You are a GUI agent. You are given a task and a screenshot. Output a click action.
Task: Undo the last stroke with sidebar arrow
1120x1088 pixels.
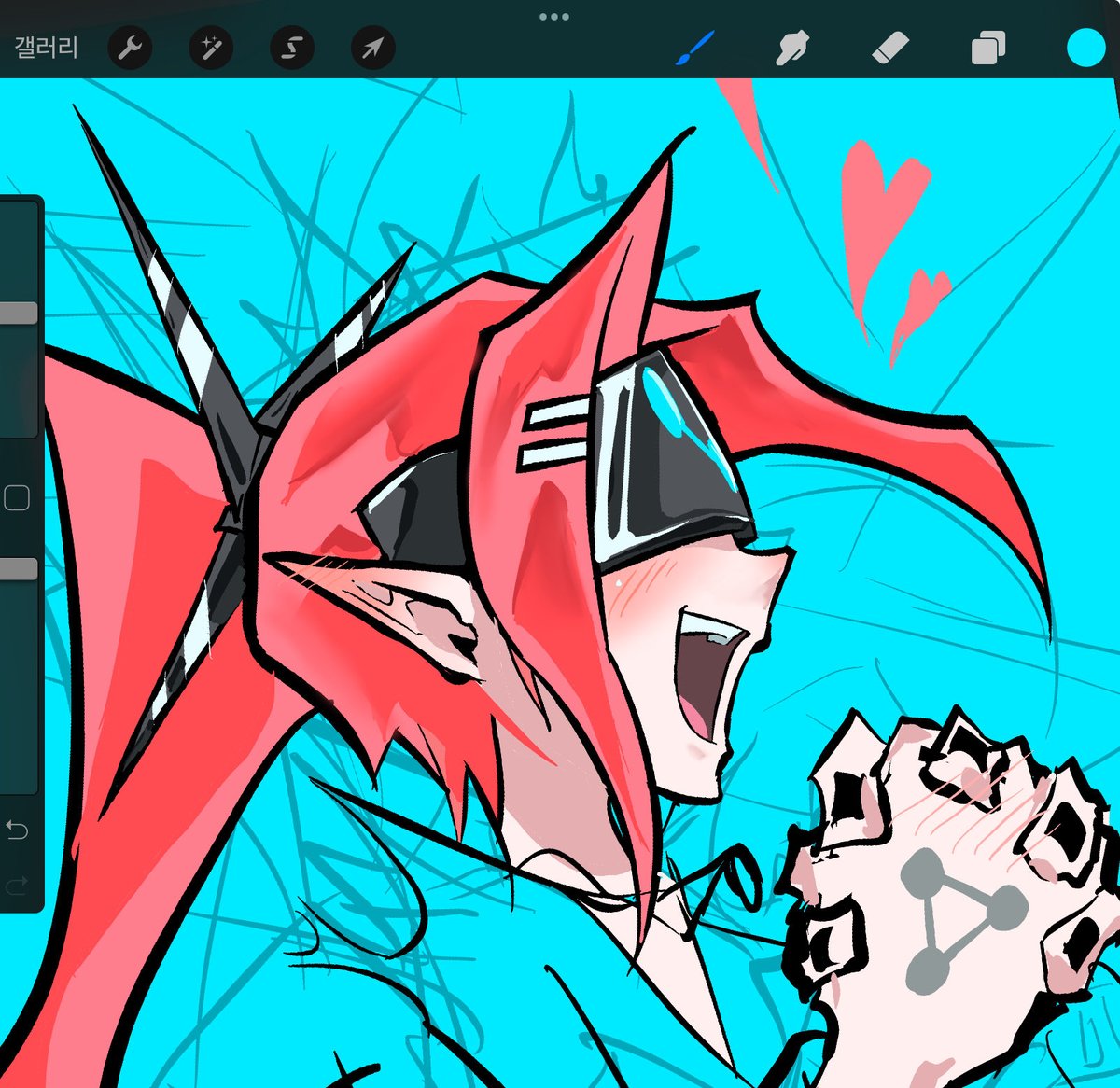click(17, 829)
